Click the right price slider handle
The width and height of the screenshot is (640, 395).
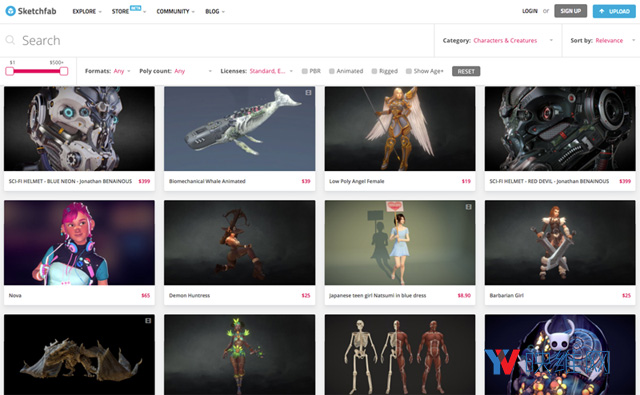[x=64, y=71]
